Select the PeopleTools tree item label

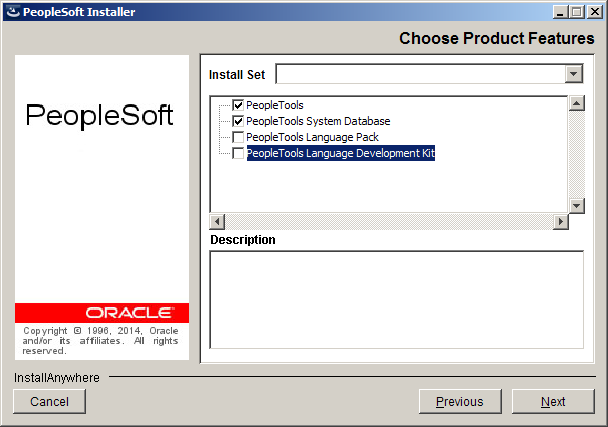pos(275,105)
